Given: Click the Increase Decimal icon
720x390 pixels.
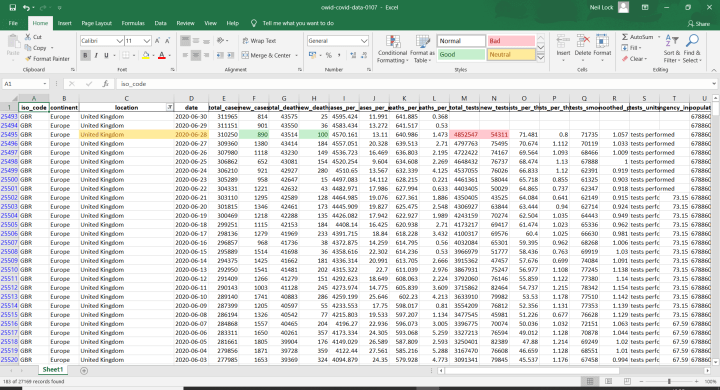Looking at the screenshot, I should tap(353, 55).
